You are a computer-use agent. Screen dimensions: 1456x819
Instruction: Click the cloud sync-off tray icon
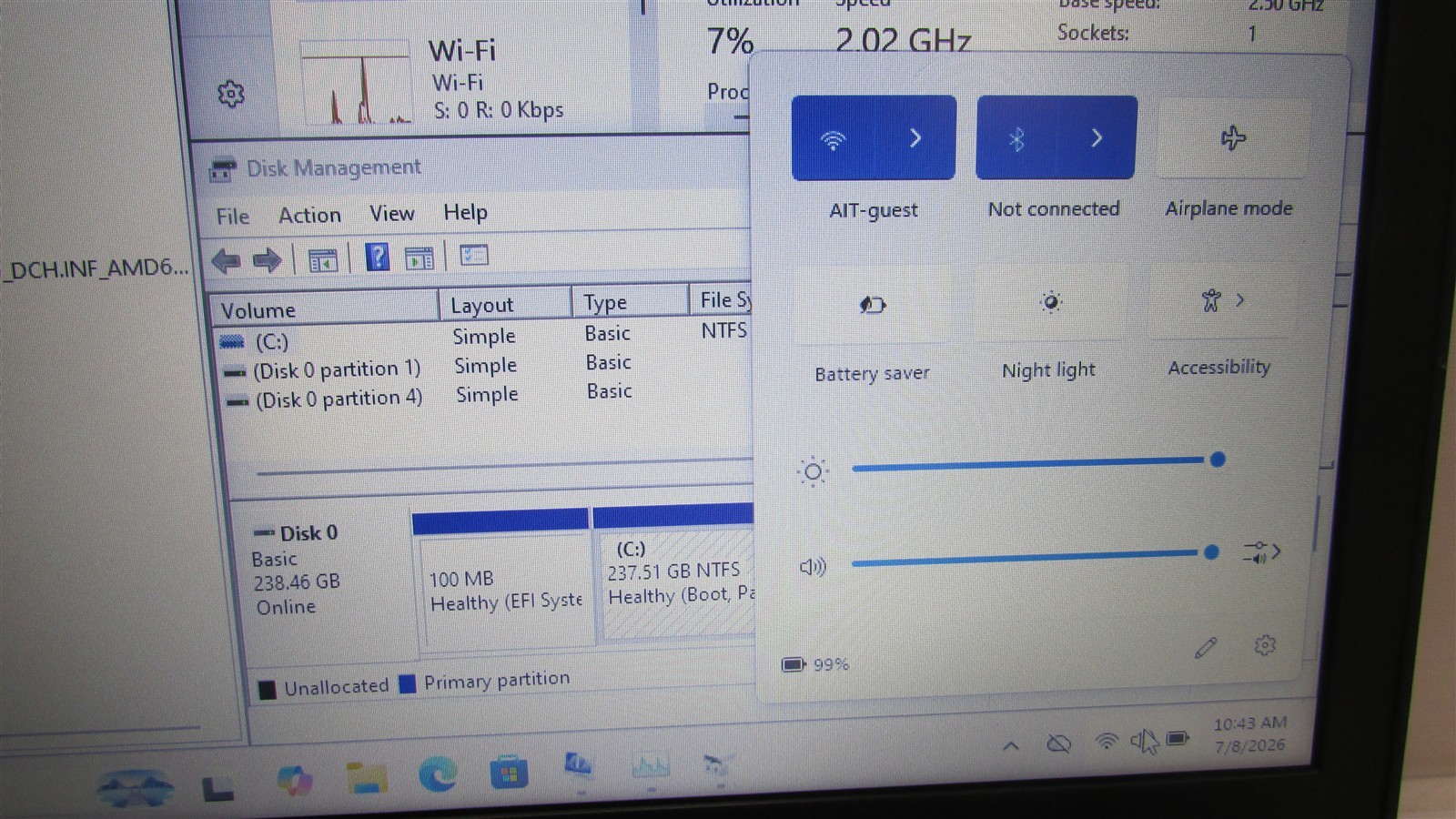[1058, 744]
